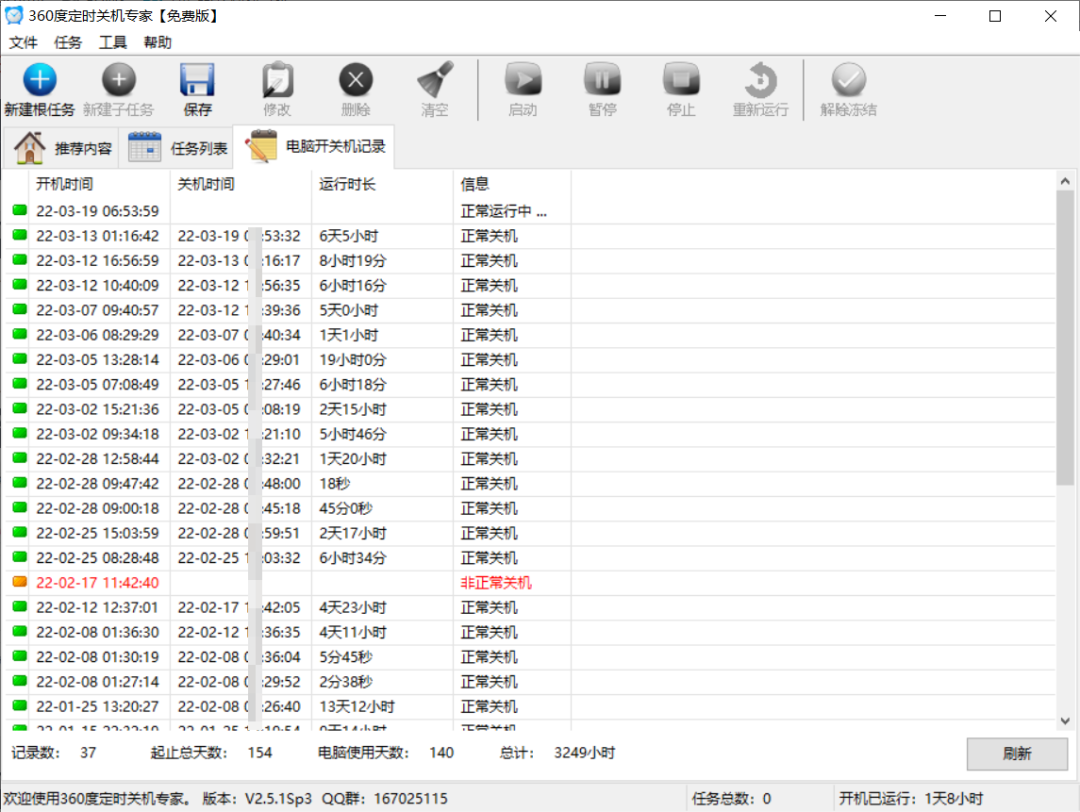Screen dimensions: 1080x812
Task: Click green status icon for 22-01-25 13:20:27
Action: tap(19, 706)
